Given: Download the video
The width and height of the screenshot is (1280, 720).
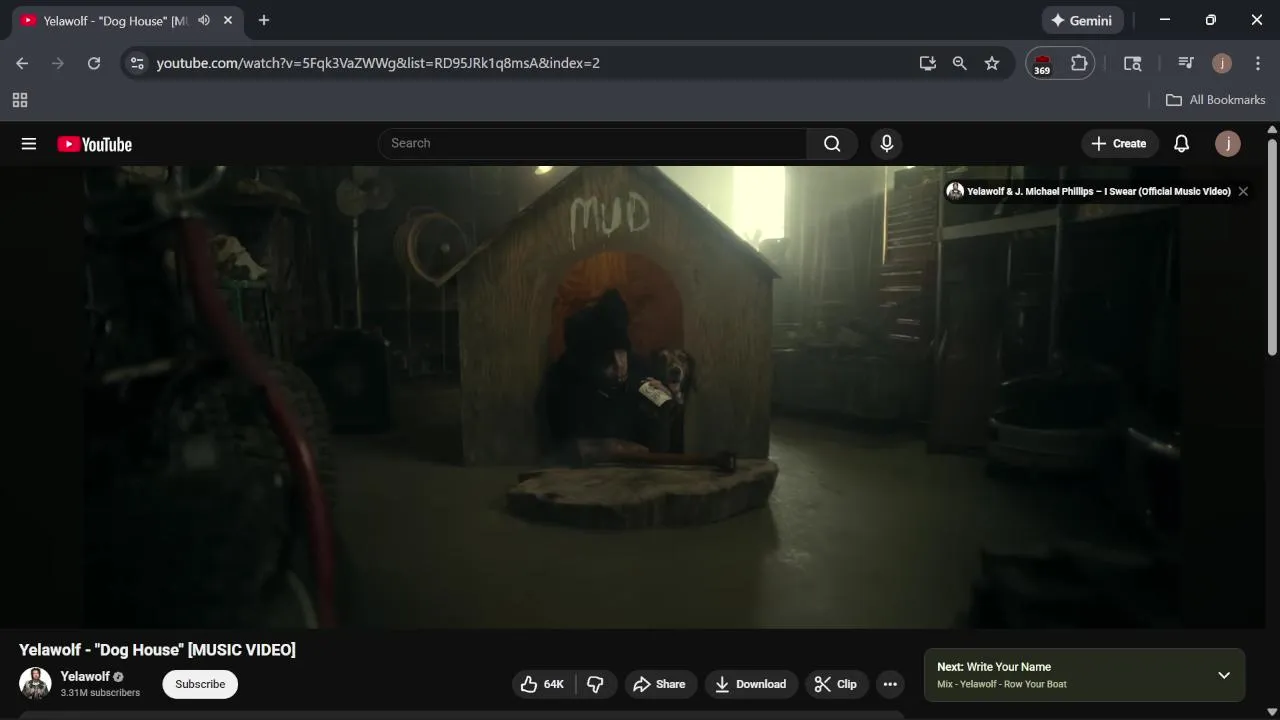Looking at the screenshot, I should [751, 684].
